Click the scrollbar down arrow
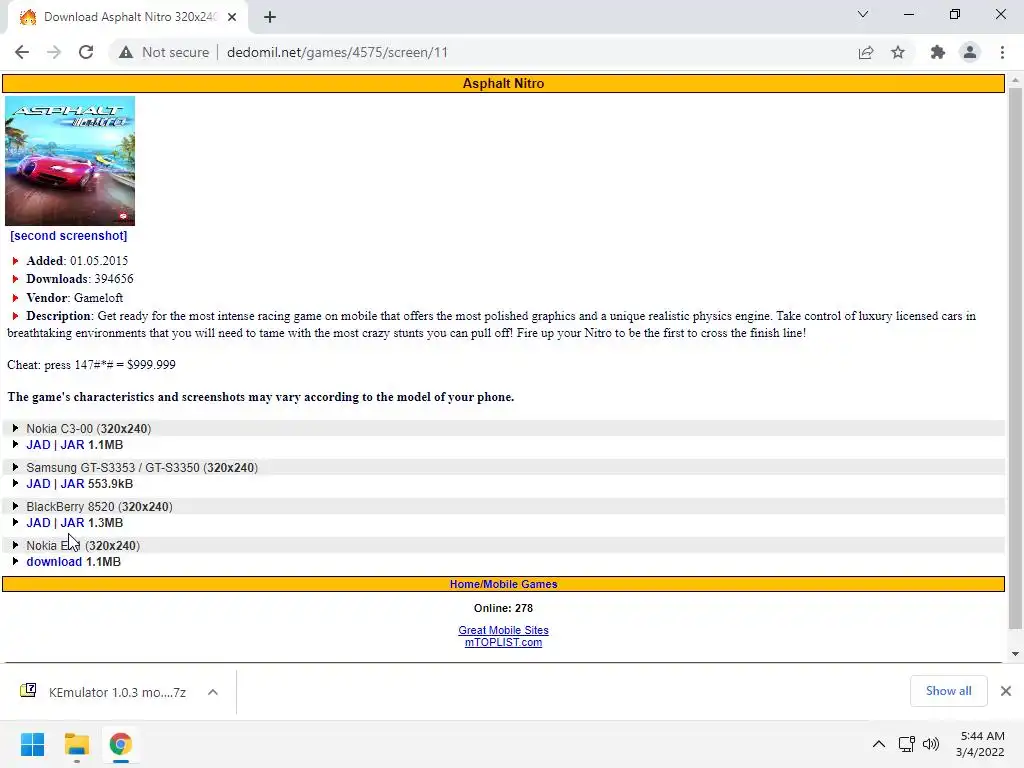Viewport: 1024px width, 768px height. point(1015,654)
